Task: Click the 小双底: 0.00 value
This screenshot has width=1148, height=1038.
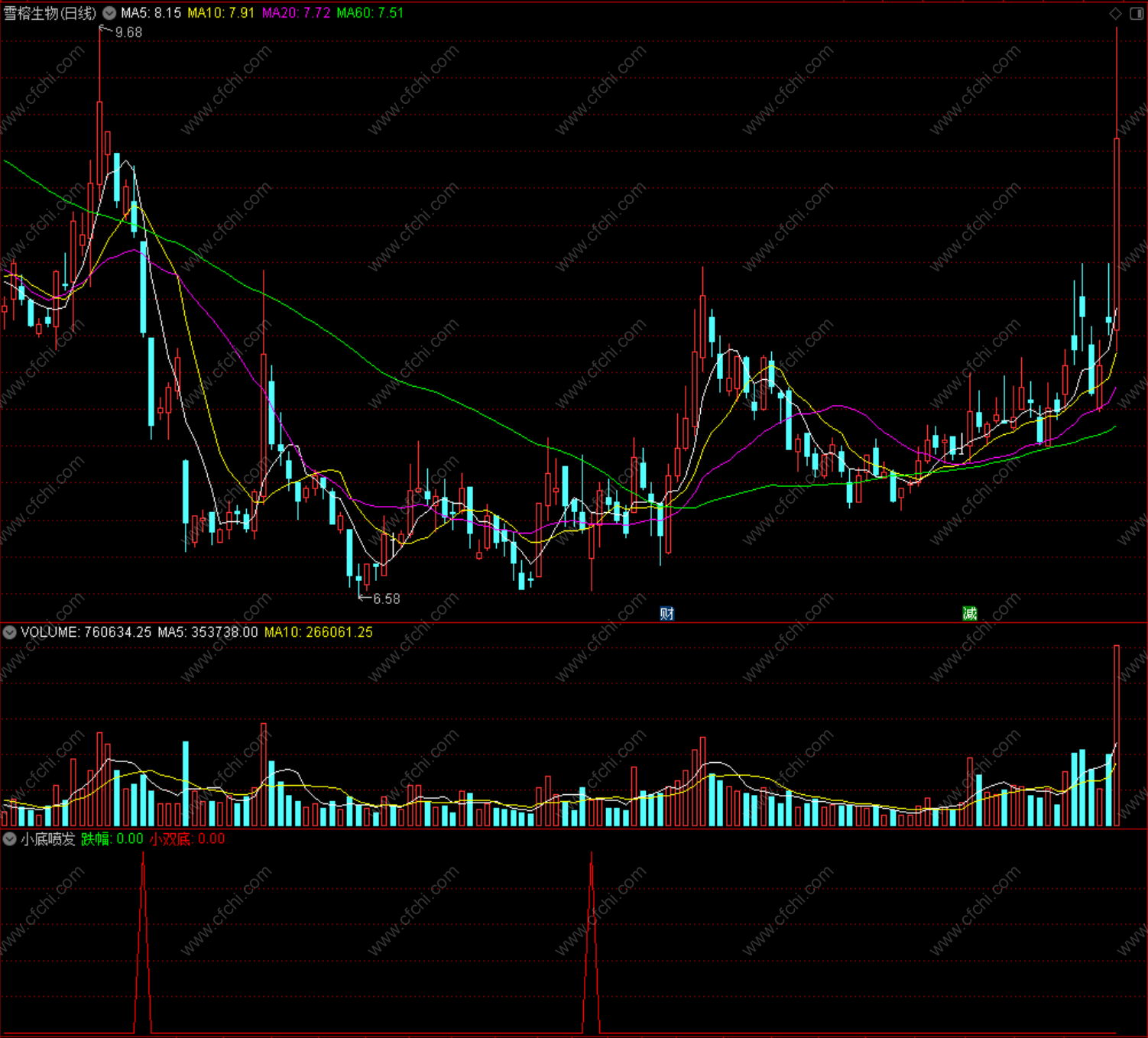Action: pyautogui.click(x=187, y=839)
